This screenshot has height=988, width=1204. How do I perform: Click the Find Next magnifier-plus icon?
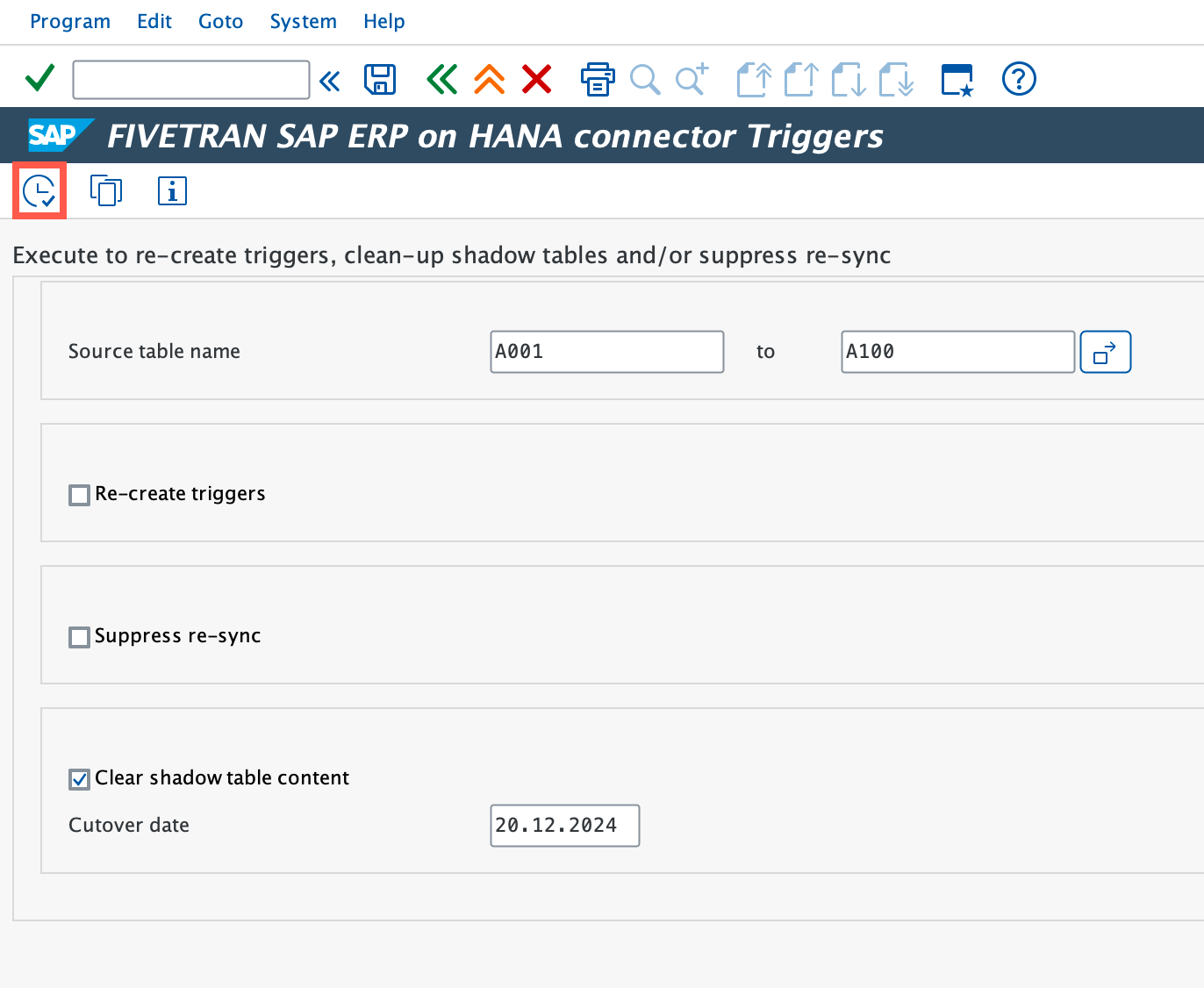point(692,79)
